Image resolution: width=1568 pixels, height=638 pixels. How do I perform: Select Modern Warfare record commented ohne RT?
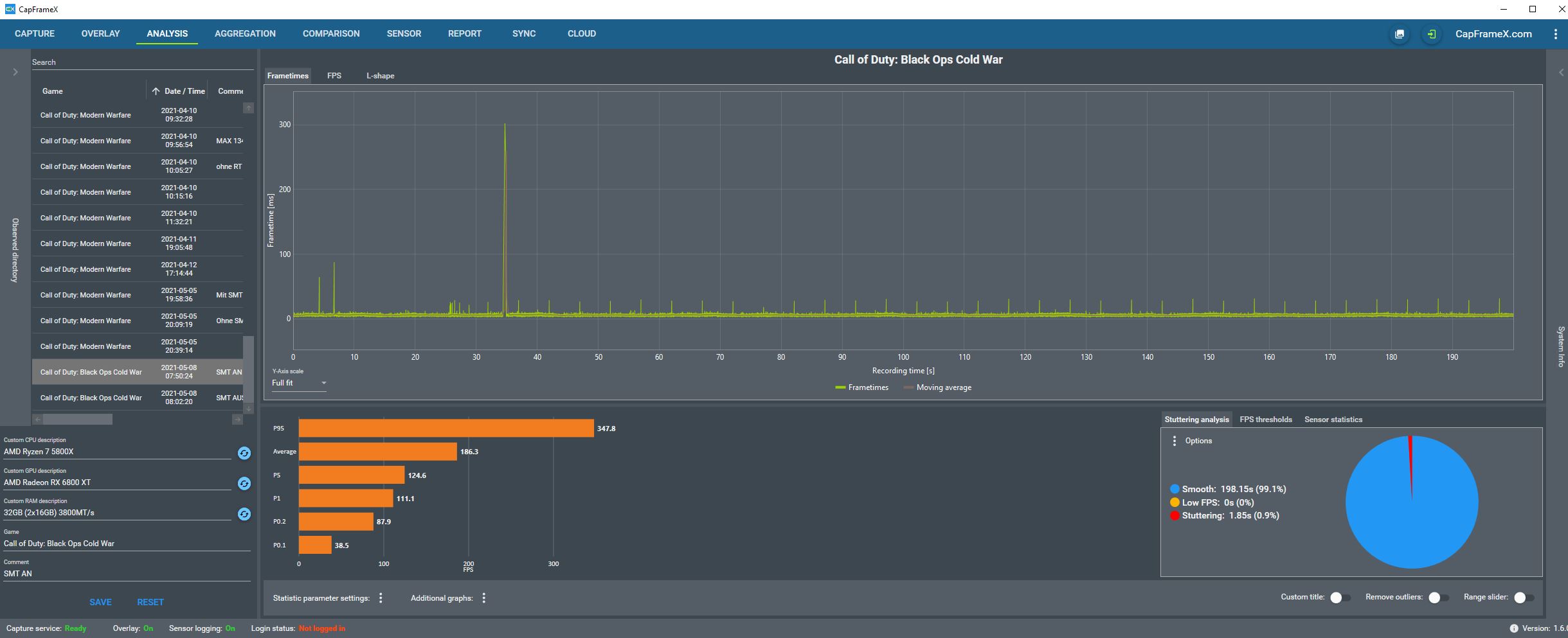138,166
